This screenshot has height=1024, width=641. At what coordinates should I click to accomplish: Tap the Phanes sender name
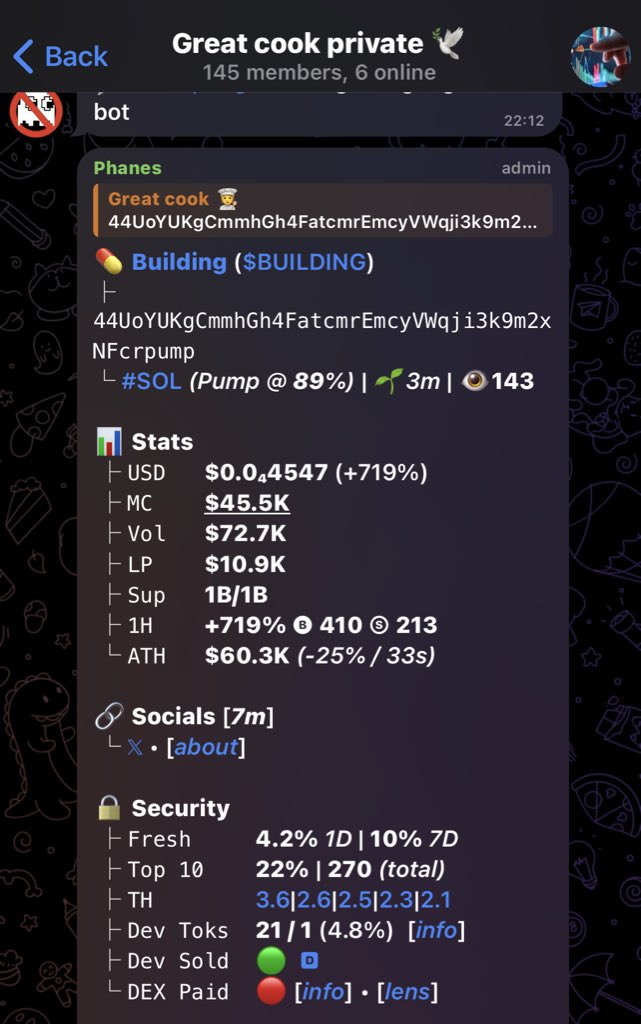pyautogui.click(x=127, y=168)
